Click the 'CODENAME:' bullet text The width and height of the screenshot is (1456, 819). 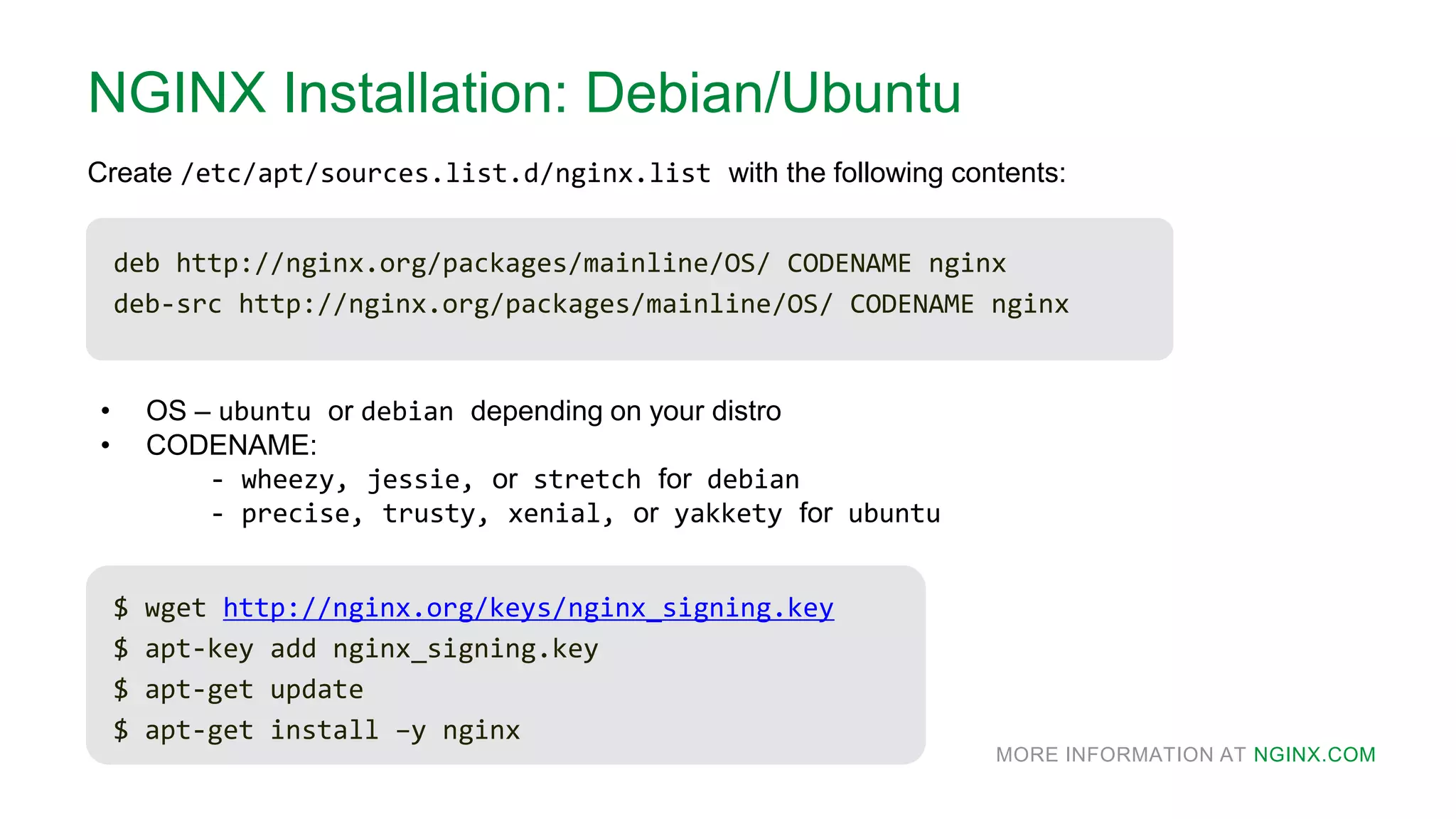pyautogui.click(x=231, y=445)
